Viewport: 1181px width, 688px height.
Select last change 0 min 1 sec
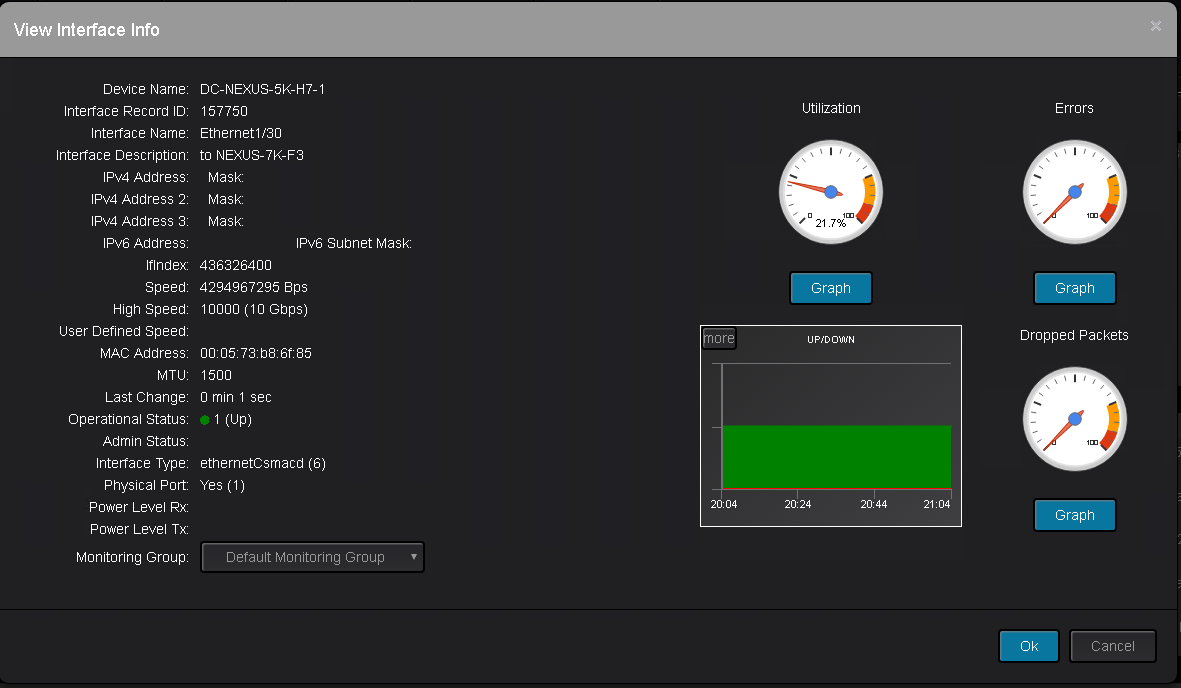(x=236, y=397)
